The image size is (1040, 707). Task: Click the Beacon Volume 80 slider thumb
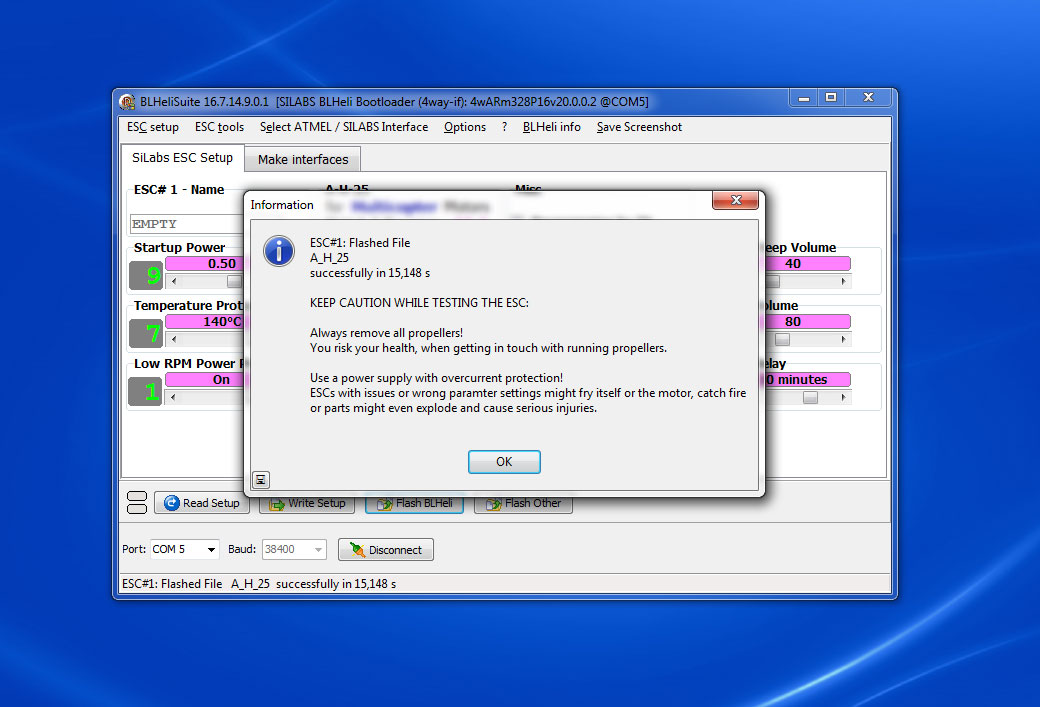(x=783, y=340)
